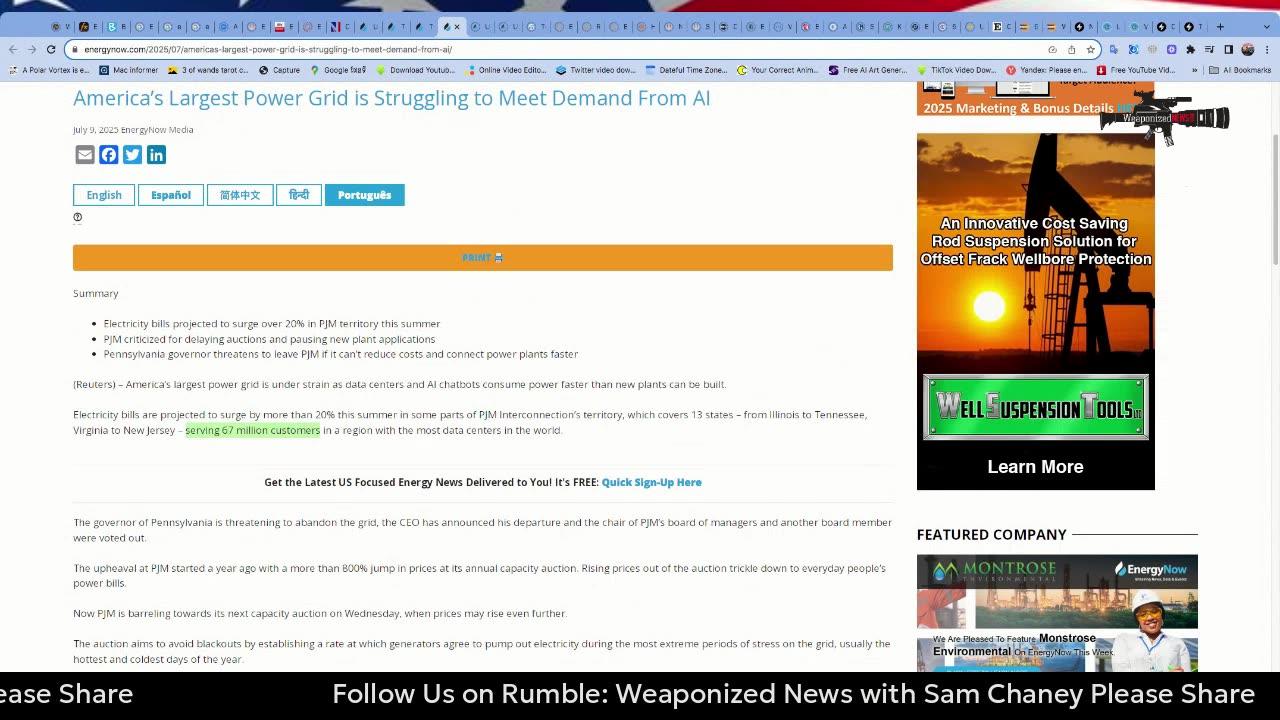Switch article language to Hindi हिन्दी
The image size is (1280, 720).
299,195
